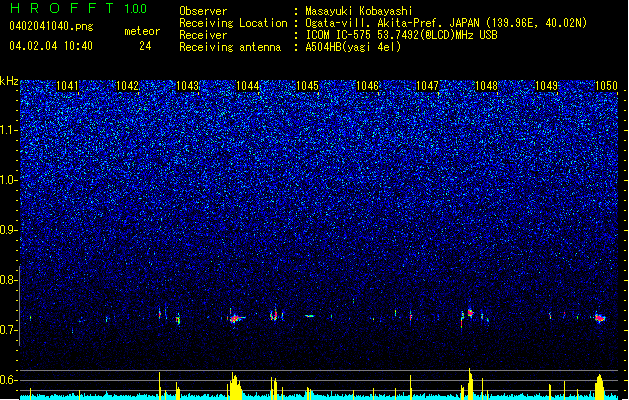Click the 'Receiving antenna' label
The height and width of the screenshot is (400, 629).
(x=230, y=47)
